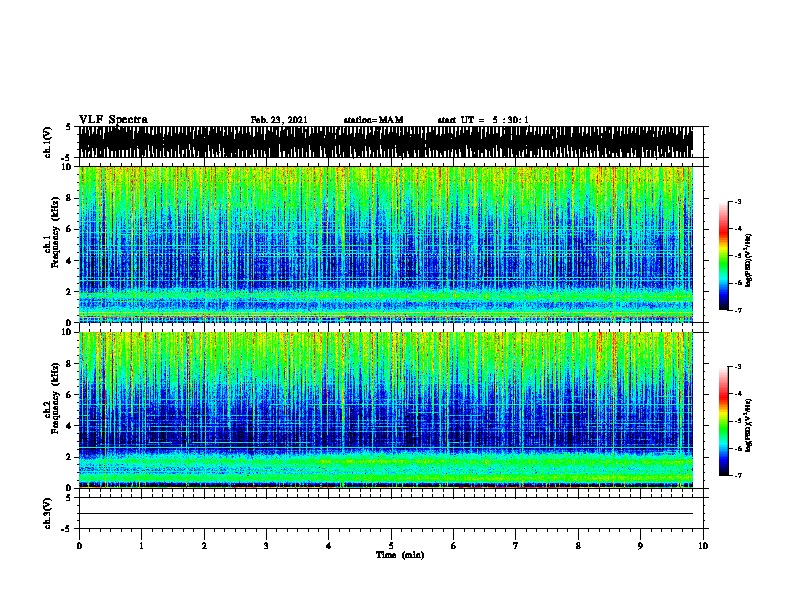Click the ch.3 flat voltage trace panel

391,513
